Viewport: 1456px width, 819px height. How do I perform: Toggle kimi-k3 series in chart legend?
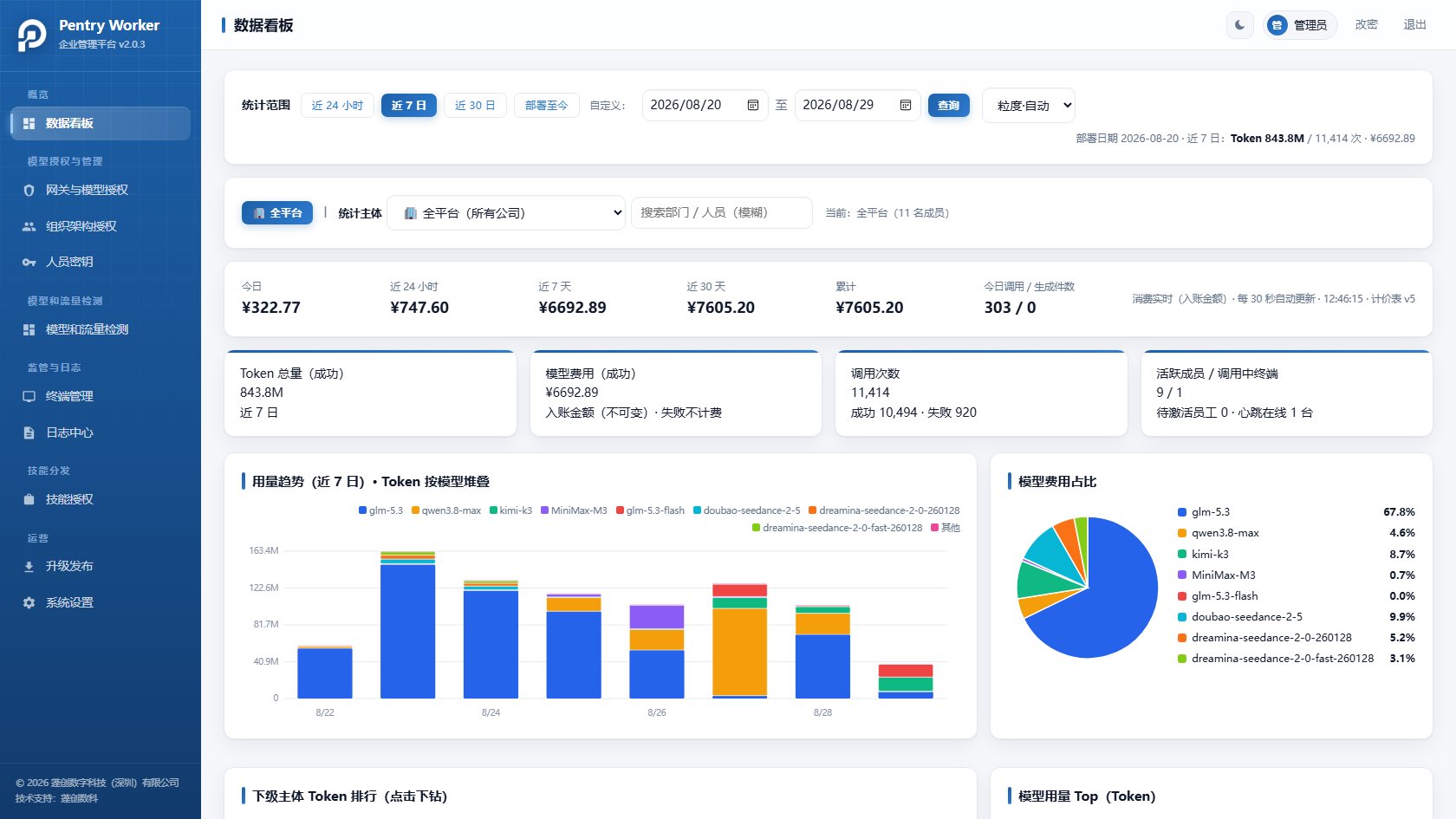[x=511, y=510]
